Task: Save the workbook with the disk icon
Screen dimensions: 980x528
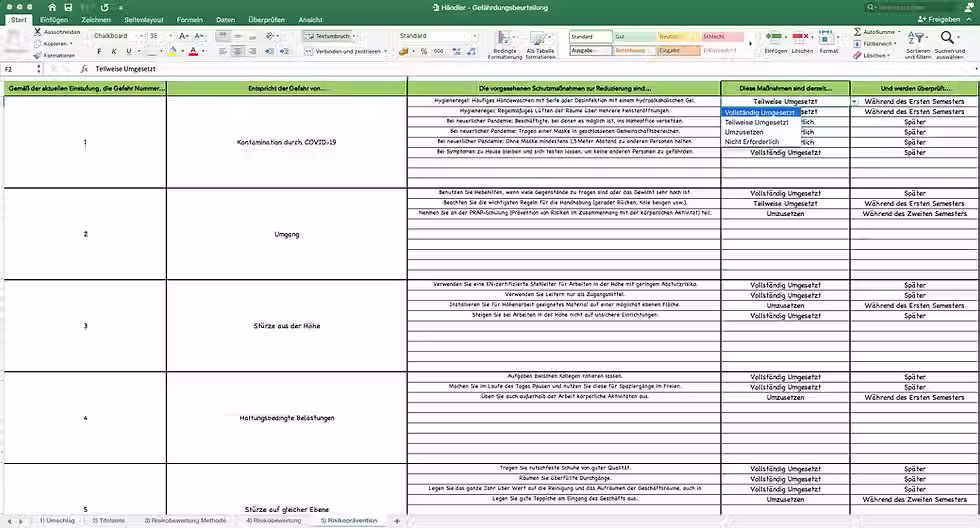Action: coord(68,7)
